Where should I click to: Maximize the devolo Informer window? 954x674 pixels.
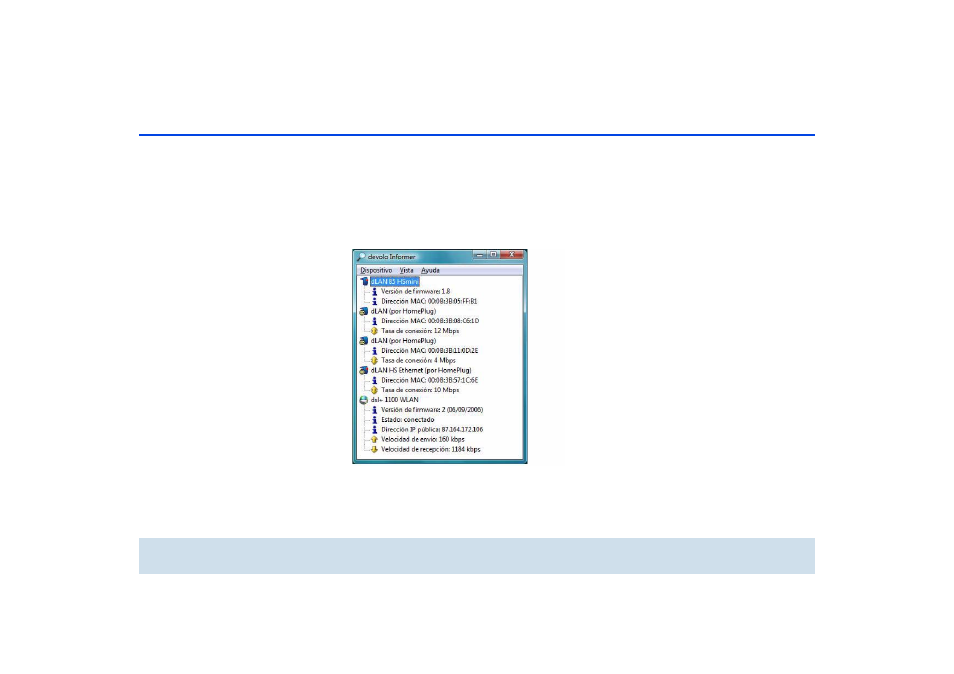[493, 255]
